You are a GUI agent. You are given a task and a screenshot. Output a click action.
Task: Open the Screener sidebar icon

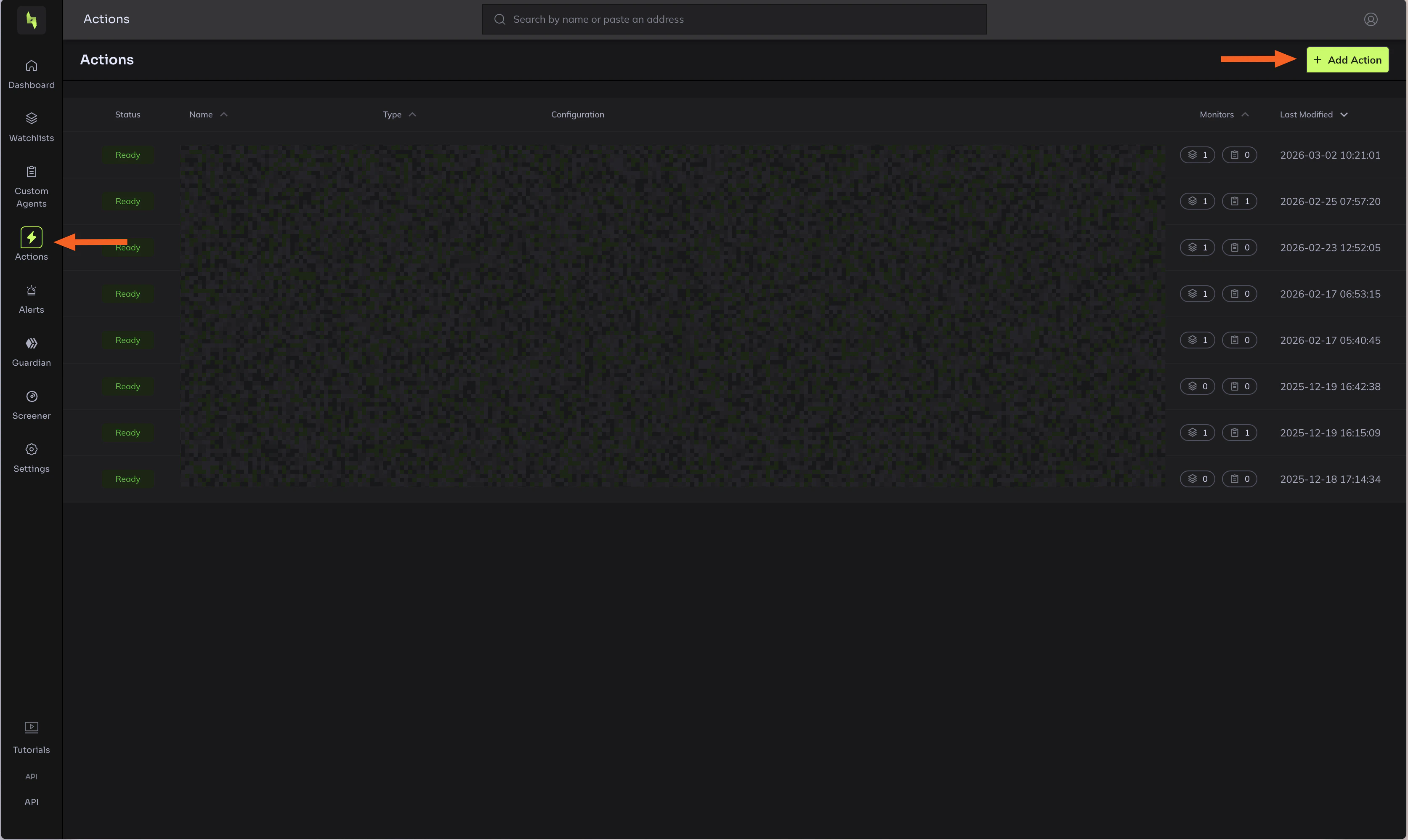pos(31,397)
